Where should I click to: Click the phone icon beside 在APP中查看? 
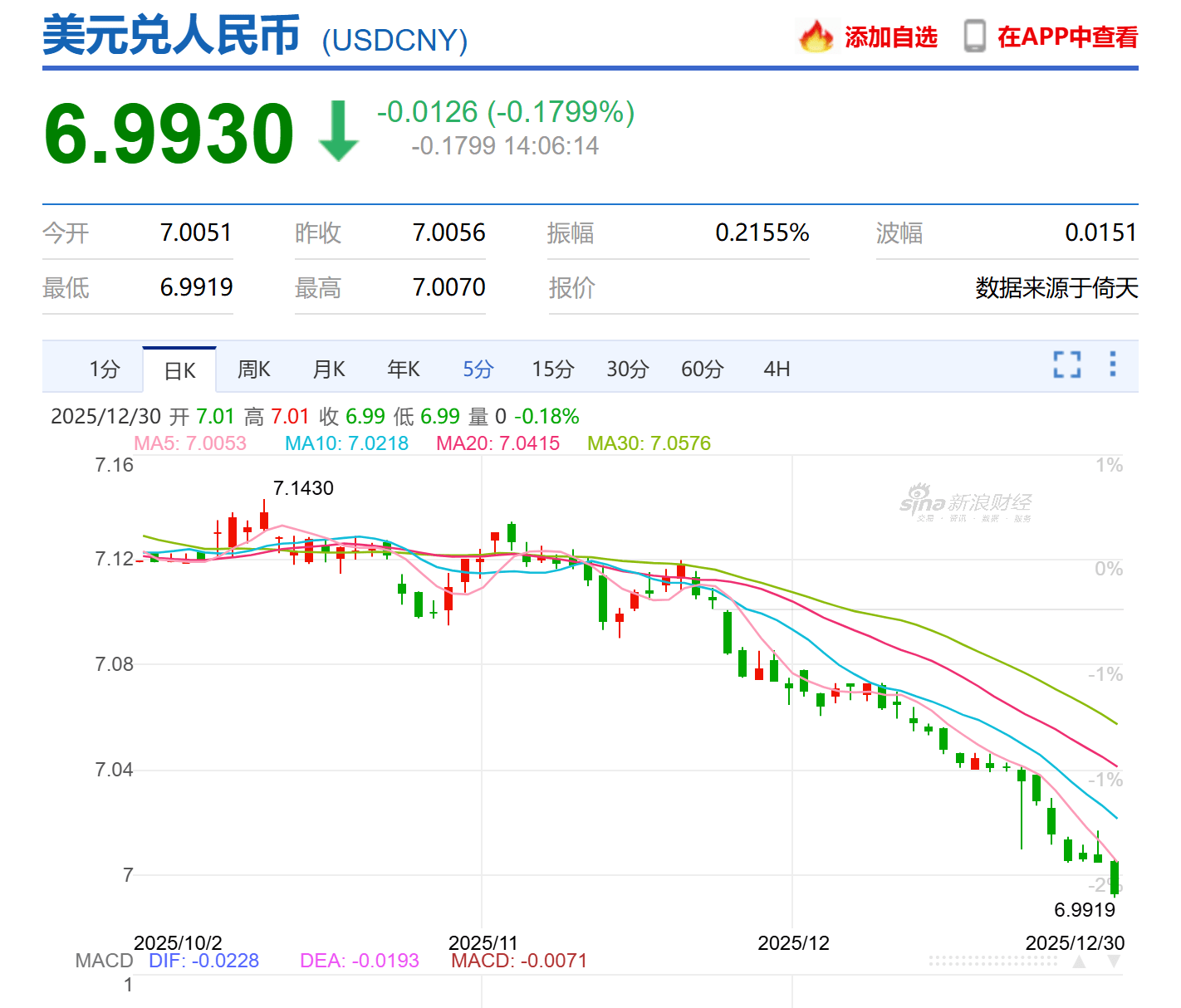(x=974, y=37)
